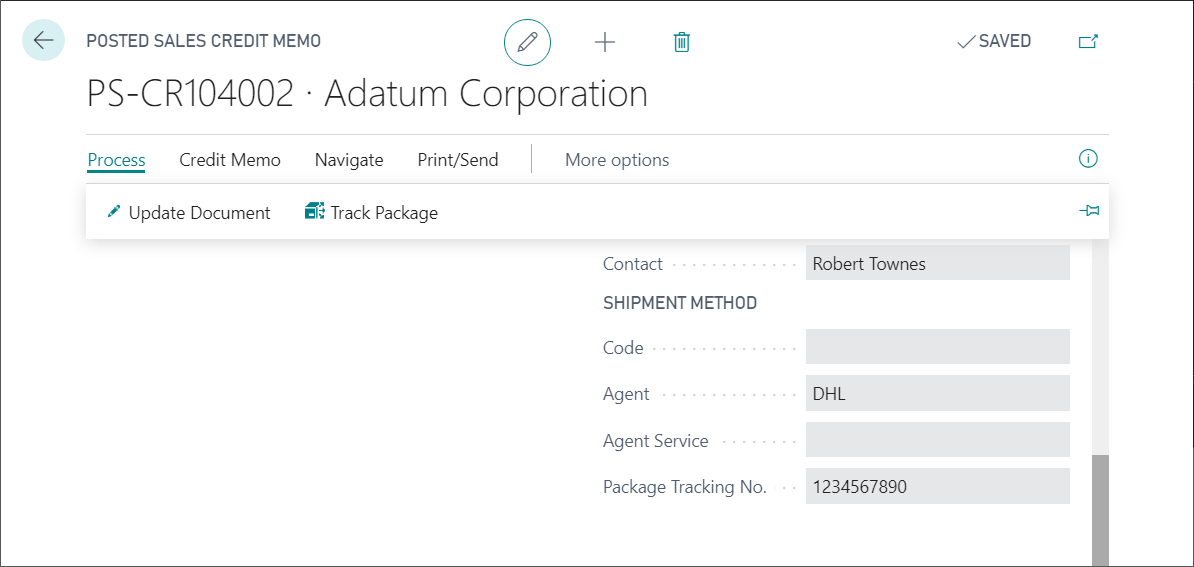Screen dimensions: 1194x567
Task: Click the Contact field Robert Townes
Action: (x=937, y=264)
